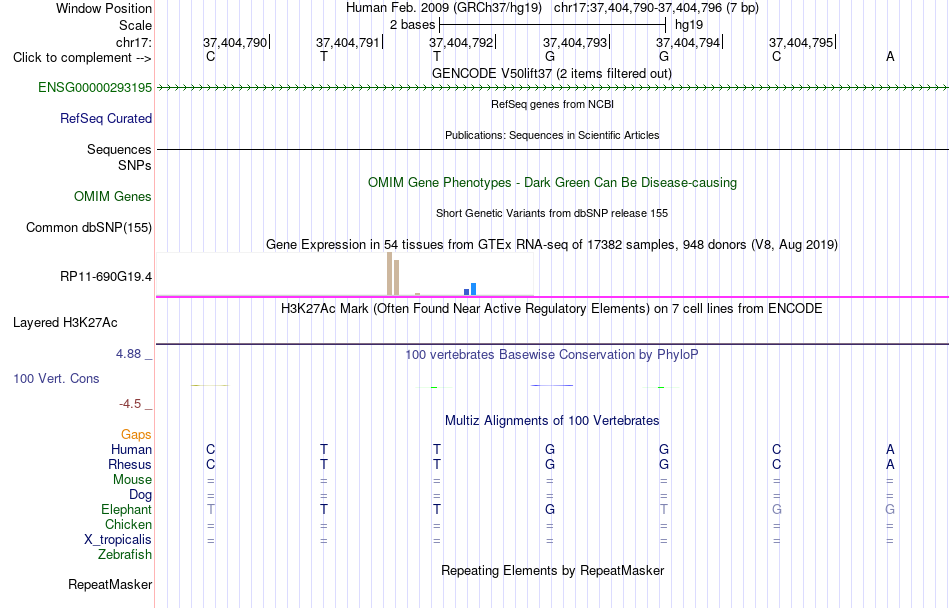
Task: Click the Scale track label
Action: click(136, 25)
